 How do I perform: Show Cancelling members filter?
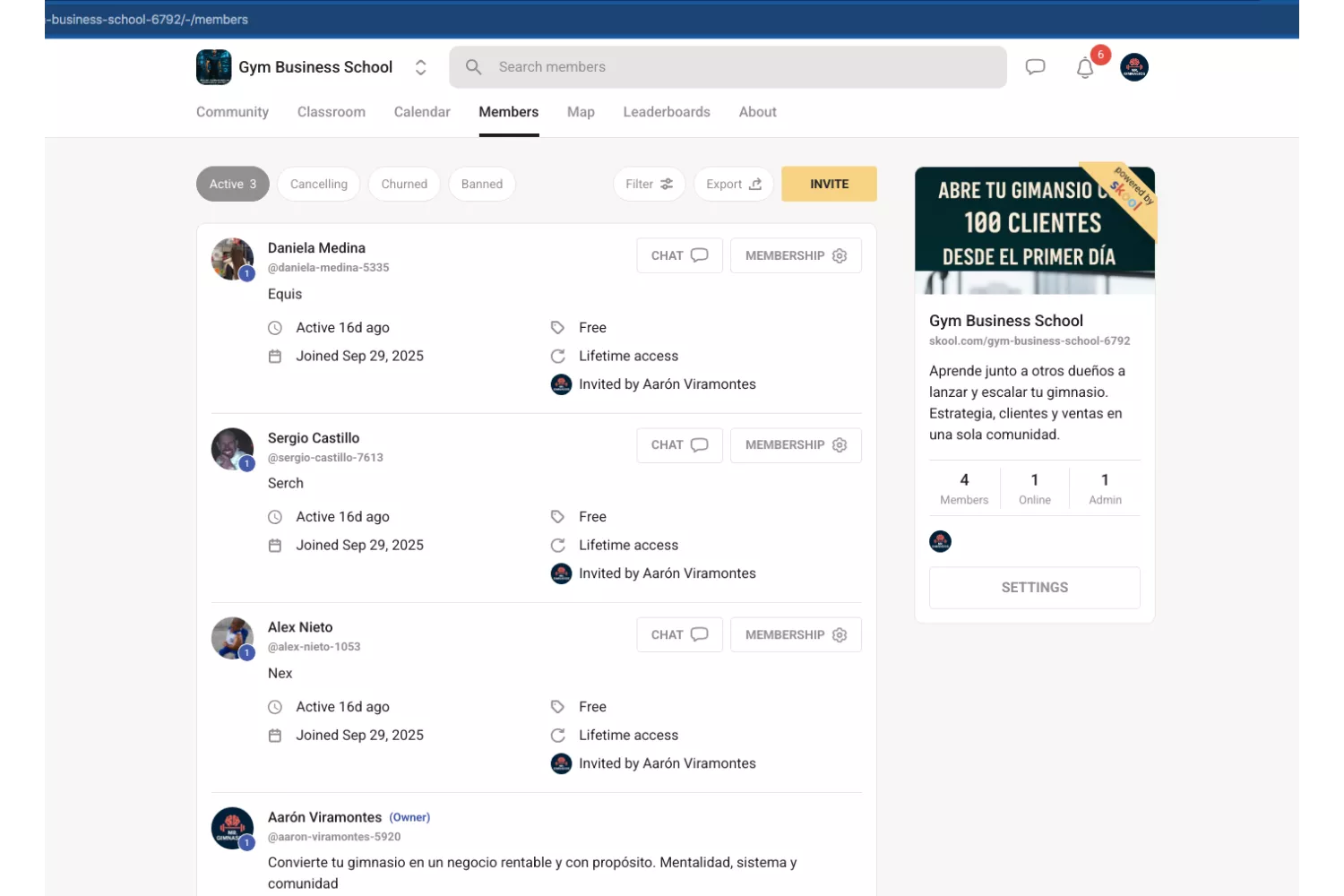click(x=318, y=185)
